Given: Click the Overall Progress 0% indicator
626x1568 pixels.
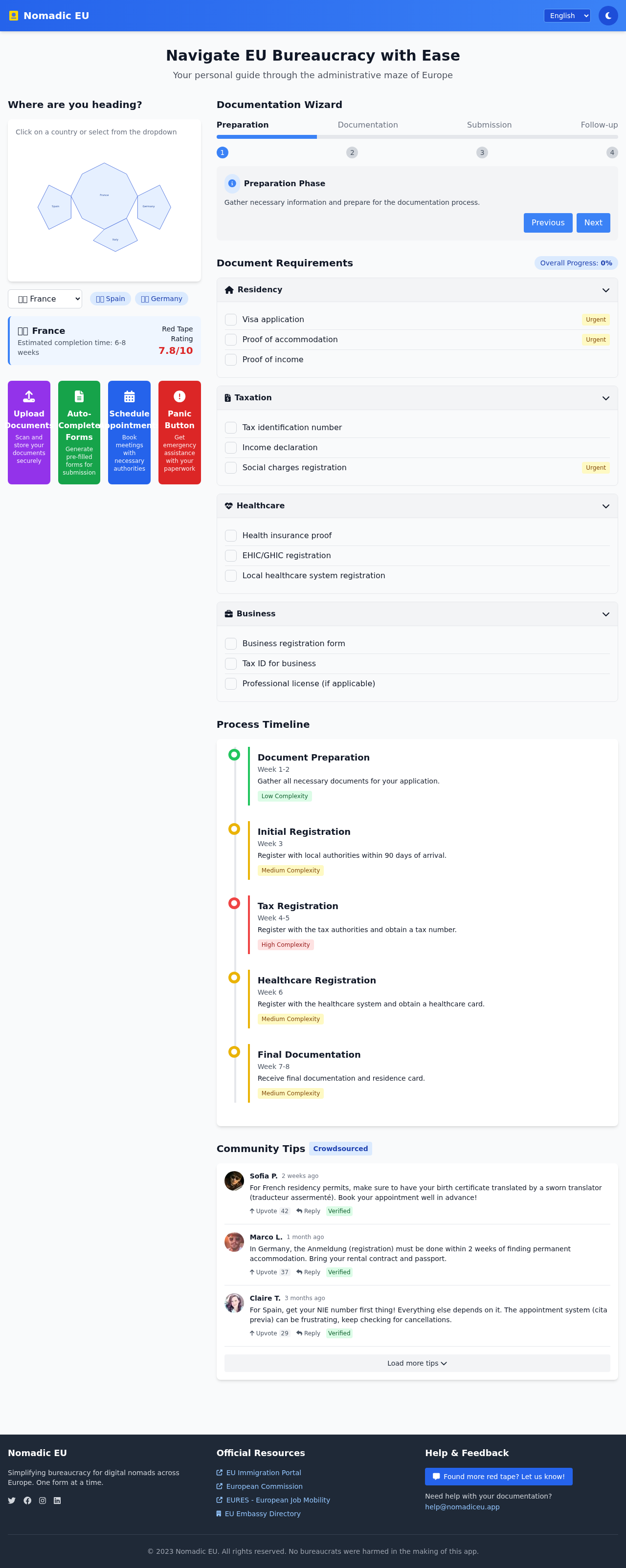Looking at the screenshot, I should (x=576, y=263).
